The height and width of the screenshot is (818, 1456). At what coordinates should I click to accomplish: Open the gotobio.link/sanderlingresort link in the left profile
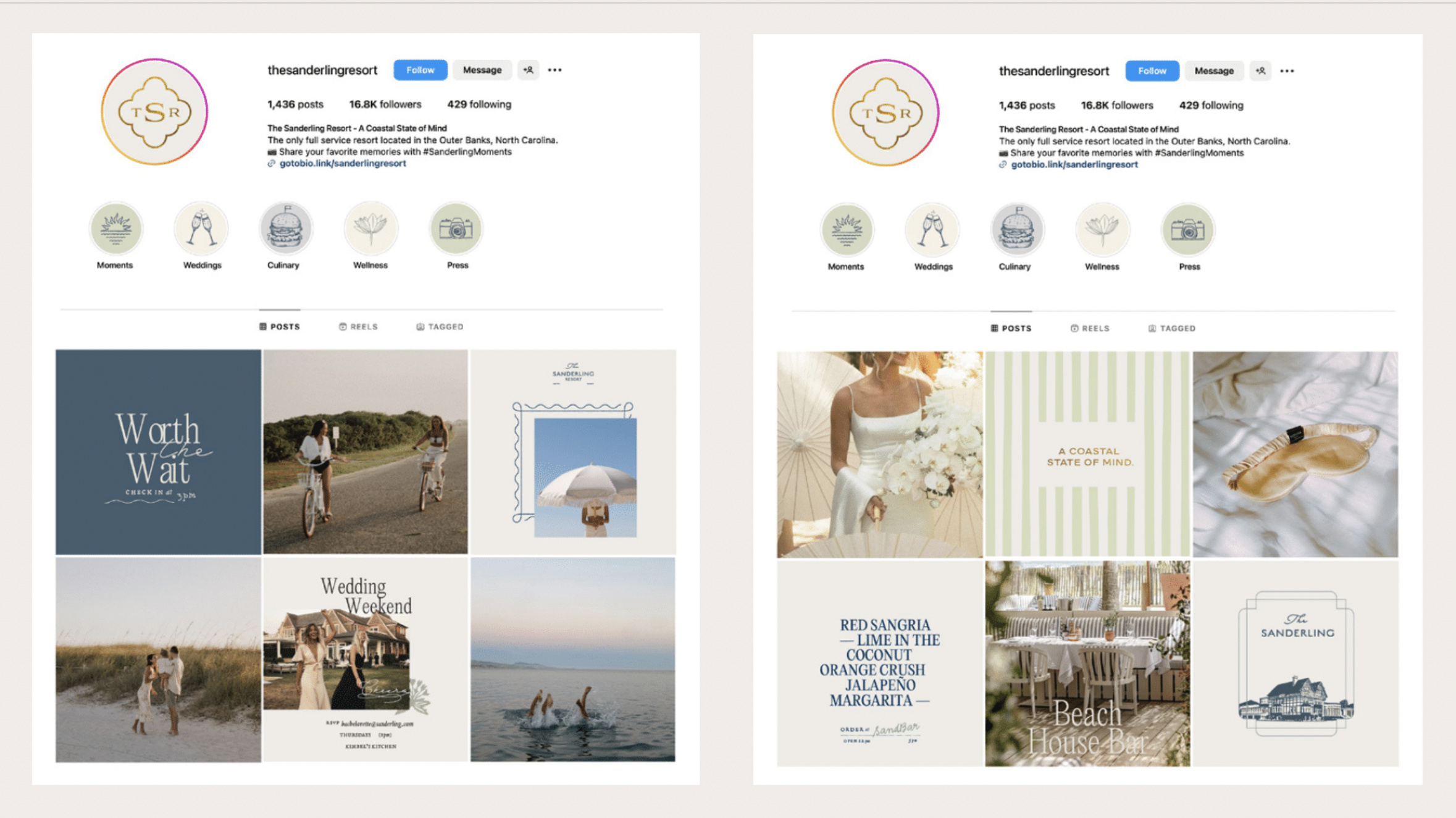pyautogui.click(x=343, y=164)
